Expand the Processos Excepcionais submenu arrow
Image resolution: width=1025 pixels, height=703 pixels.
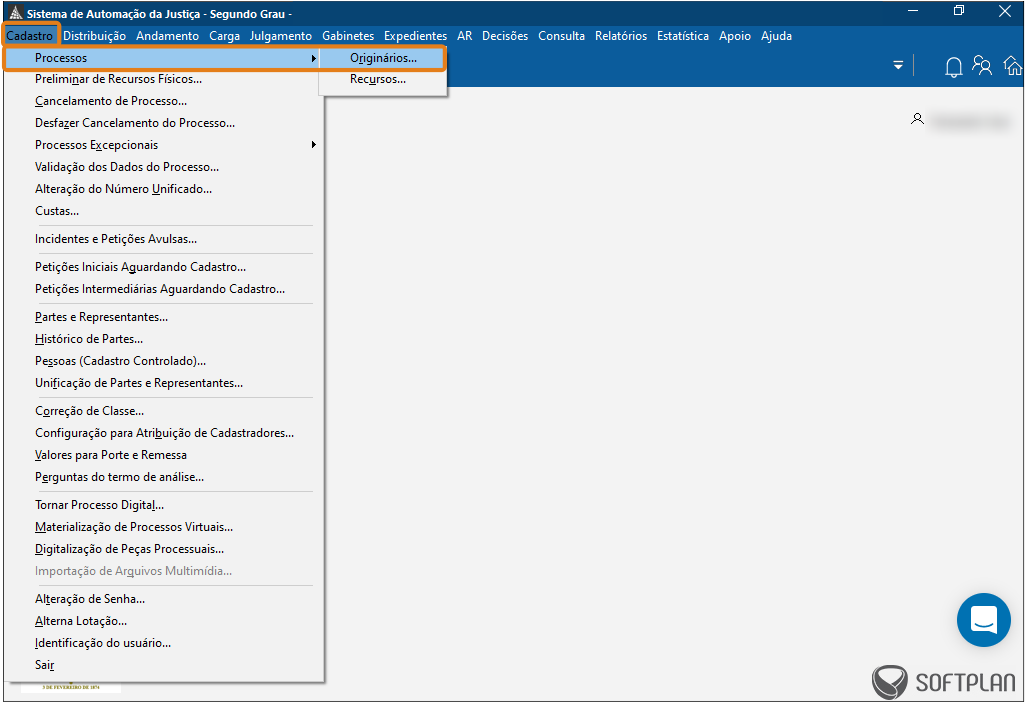point(314,145)
